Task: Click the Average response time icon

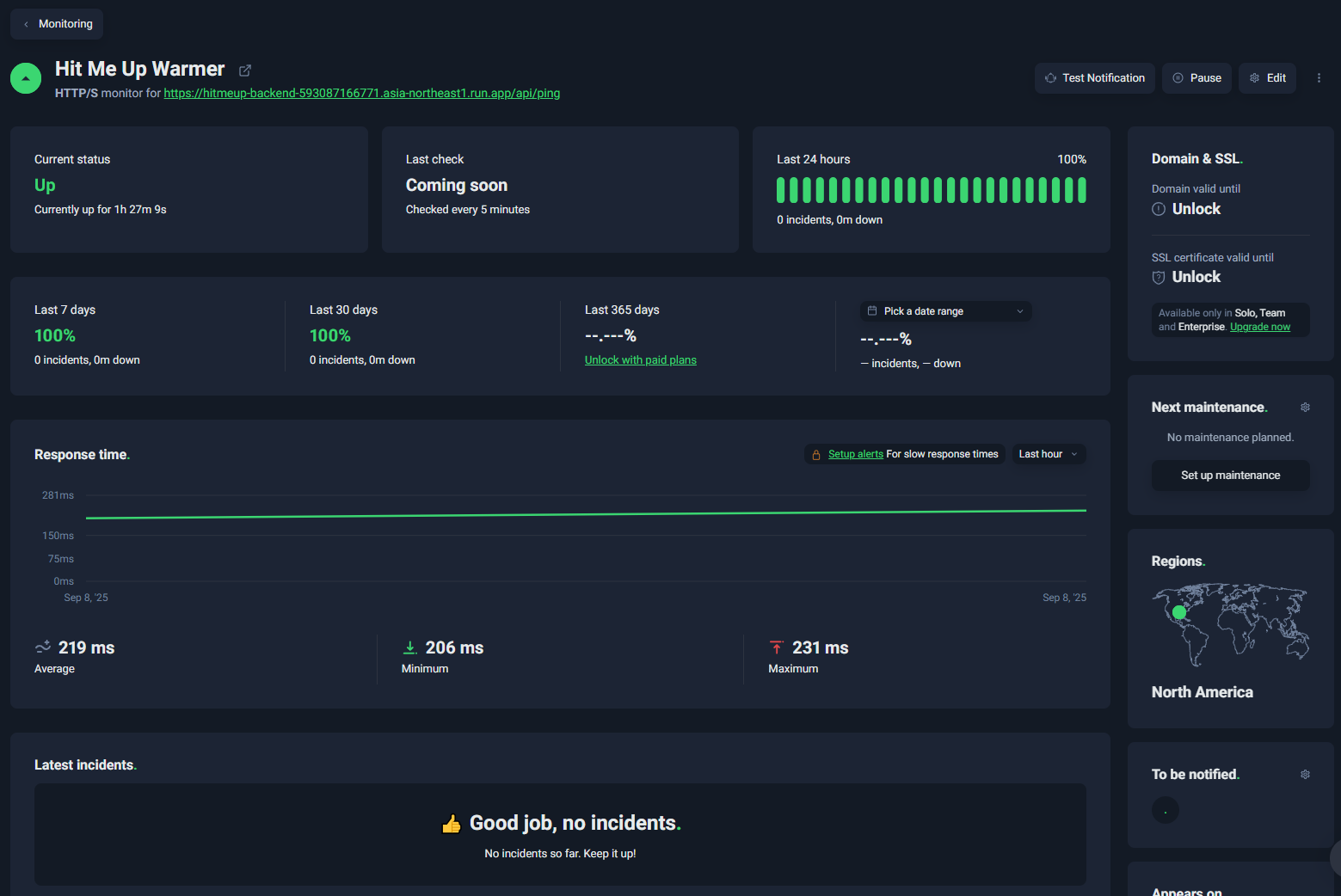Action: click(x=43, y=647)
